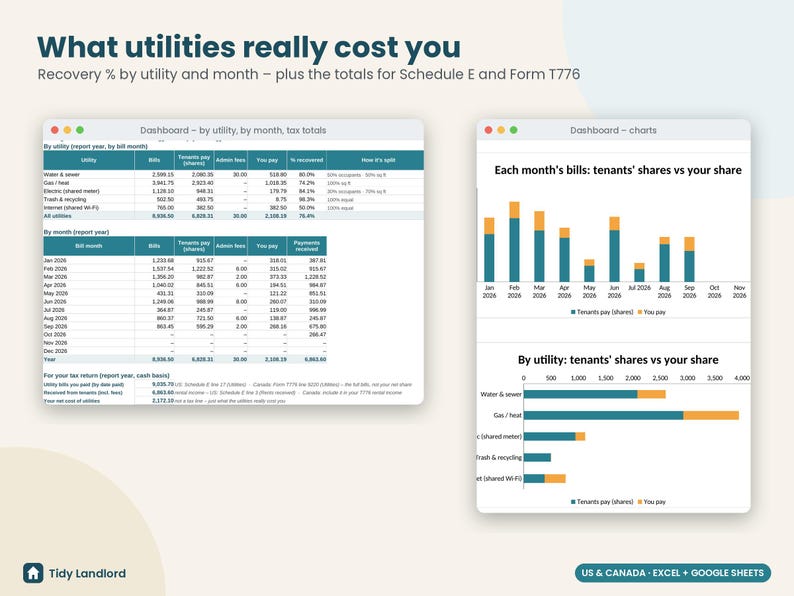The width and height of the screenshot is (794, 596).
Task: Click the 'For your tax return' section heading
Action: click(106, 376)
